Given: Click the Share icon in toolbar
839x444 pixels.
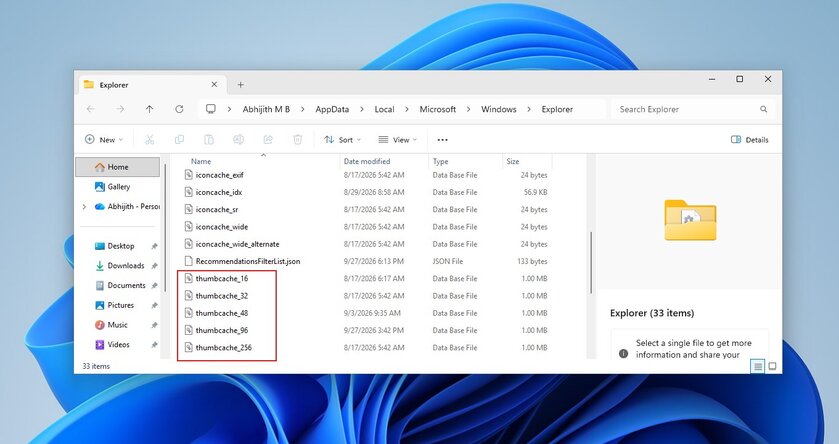Looking at the screenshot, I should coord(268,140).
